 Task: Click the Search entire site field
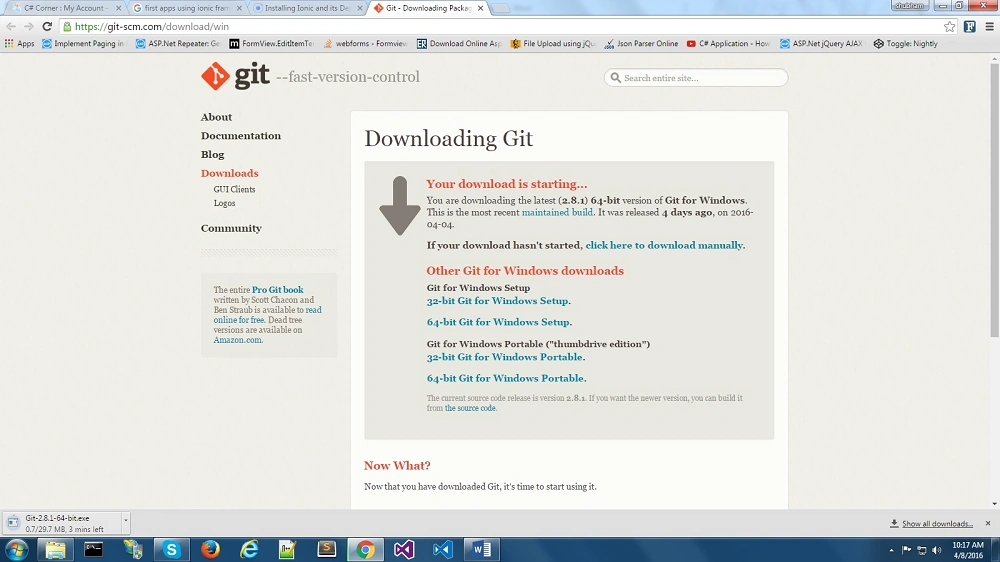(696, 78)
